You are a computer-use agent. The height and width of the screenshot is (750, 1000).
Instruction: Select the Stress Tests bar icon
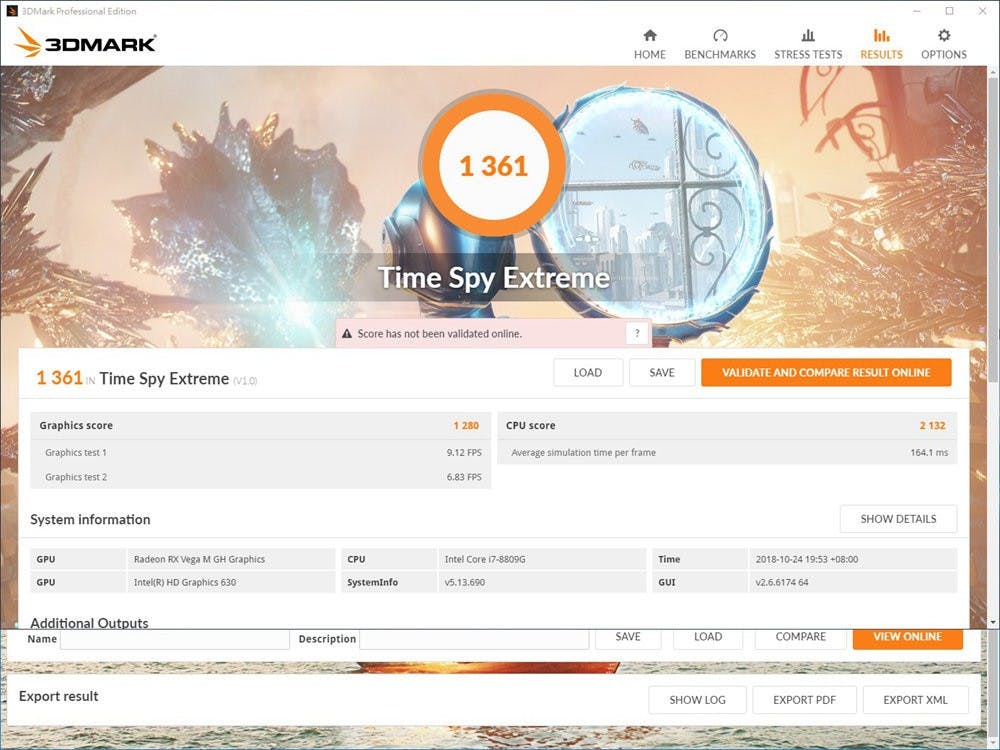point(808,36)
